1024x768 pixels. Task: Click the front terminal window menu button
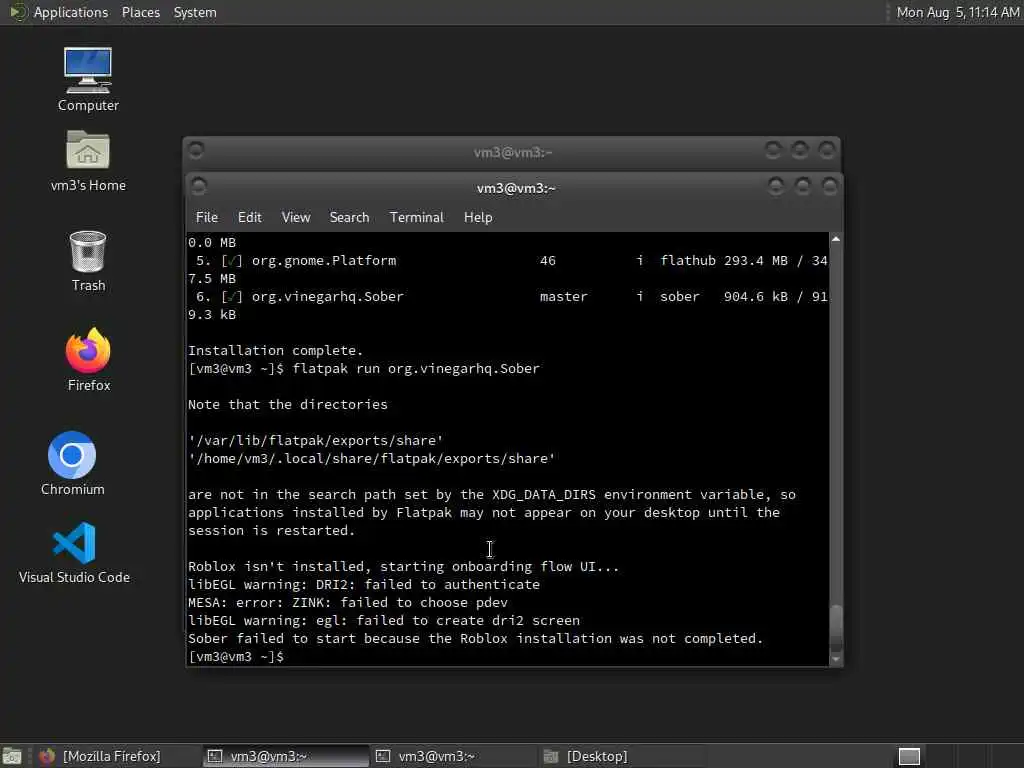pyautogui.click(x=199, y=187)
